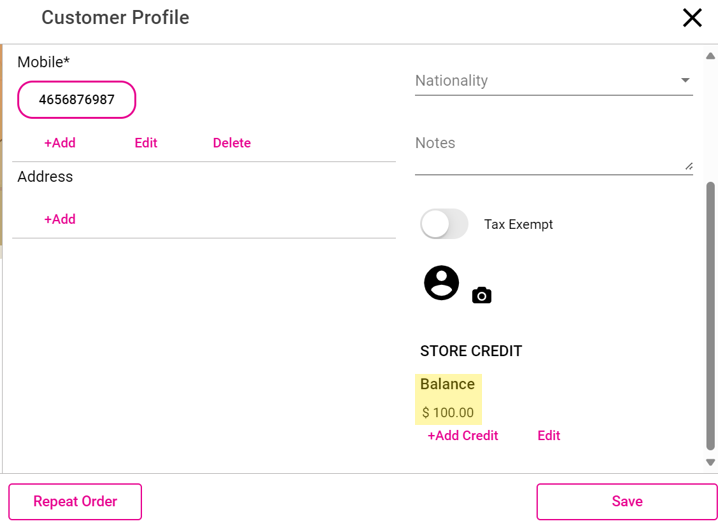Image resolution: width=718 pixels, height=523 pixels.
Task: Close the Customer Profile dialog
Action: (x=692, y=17)
